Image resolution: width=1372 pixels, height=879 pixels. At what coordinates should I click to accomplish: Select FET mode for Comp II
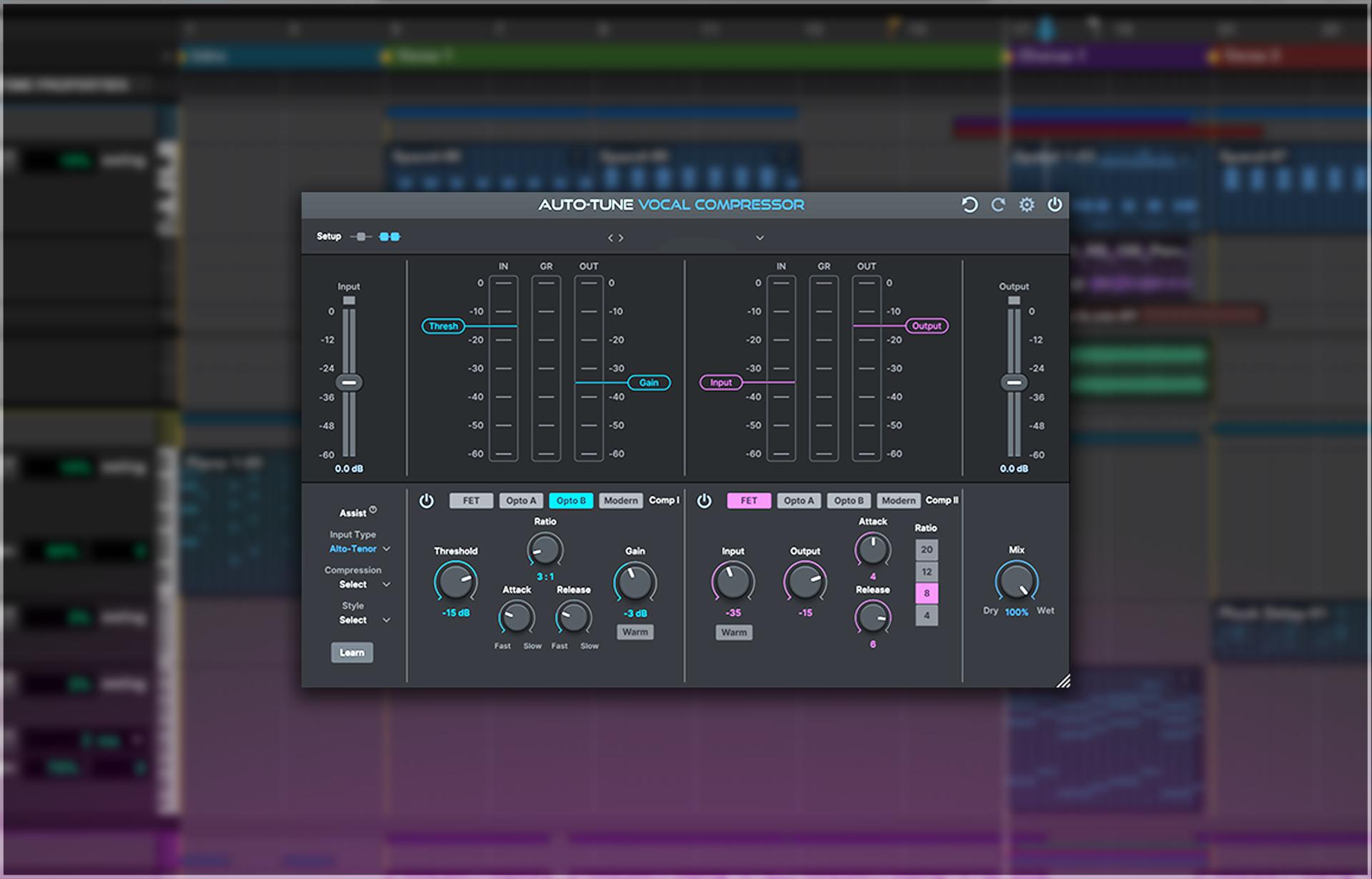pyautogui.click(x=749, y=501)
